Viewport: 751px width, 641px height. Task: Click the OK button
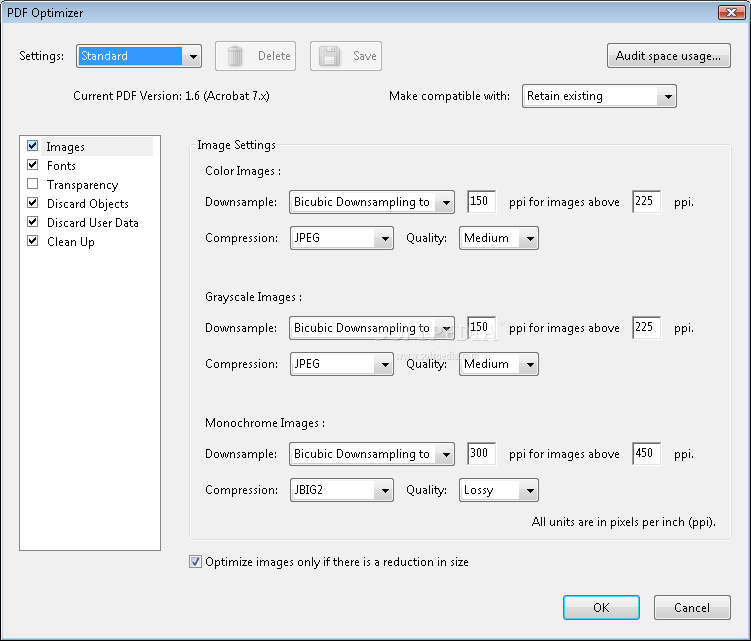(601, 607)
